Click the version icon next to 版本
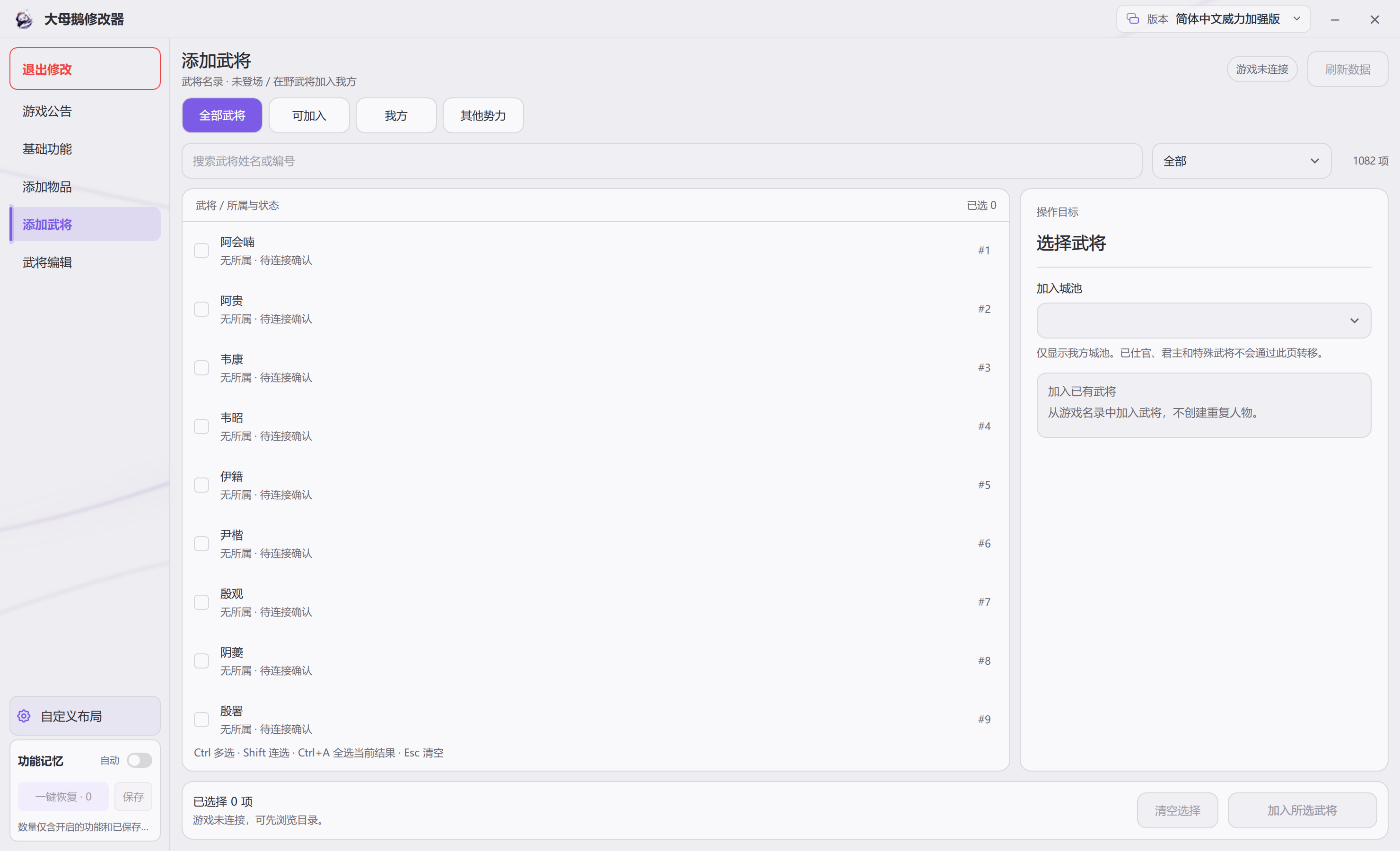 point(1132,19)
